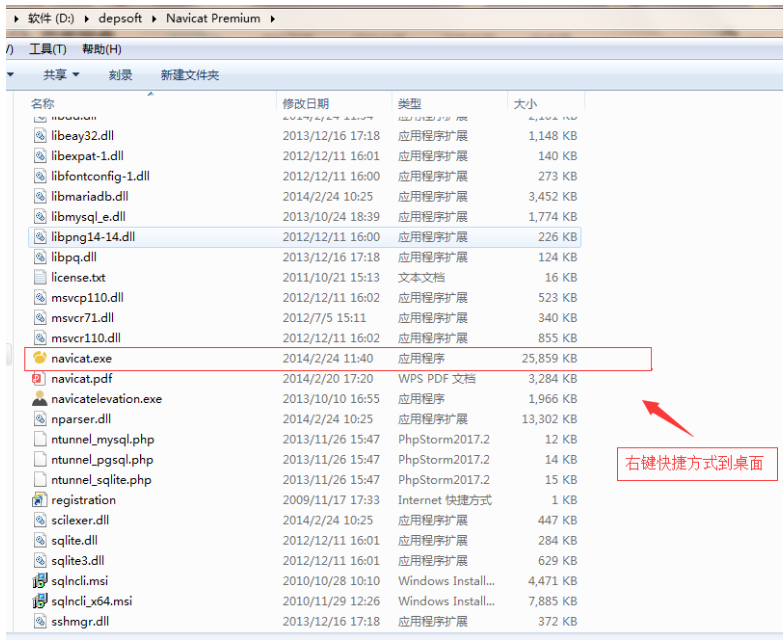
Task: Select the file name navicatelevation.exe
Action: coord(106,399)
